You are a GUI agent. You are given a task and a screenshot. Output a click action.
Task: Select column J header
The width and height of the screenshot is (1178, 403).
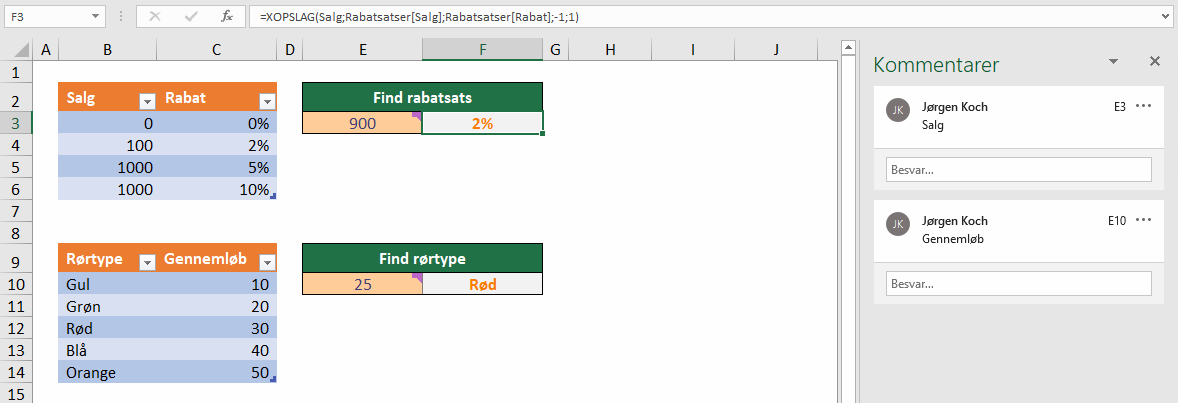(x=776, y=50)
